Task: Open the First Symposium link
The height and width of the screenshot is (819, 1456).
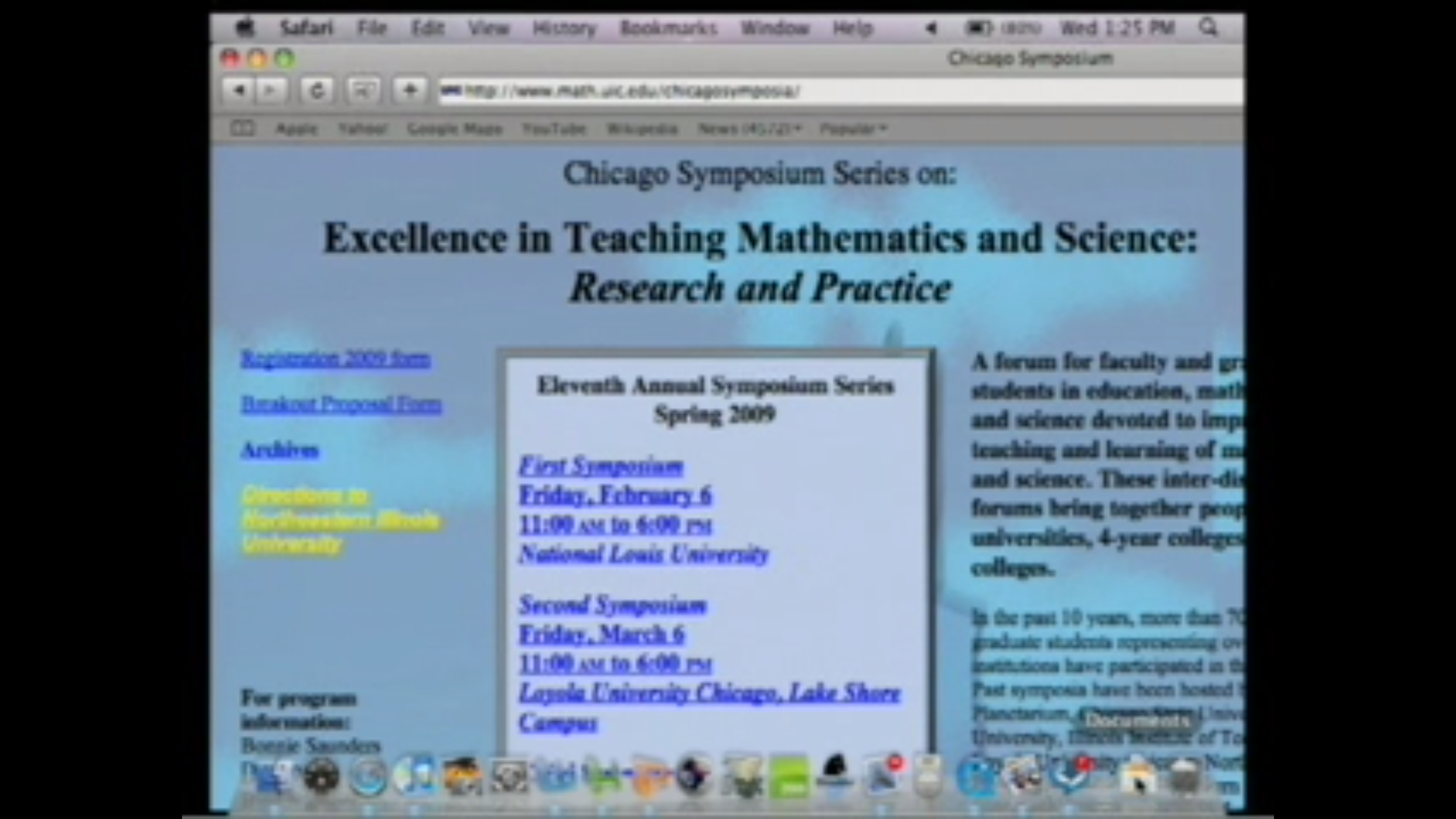Action: (x=601, y=466)
